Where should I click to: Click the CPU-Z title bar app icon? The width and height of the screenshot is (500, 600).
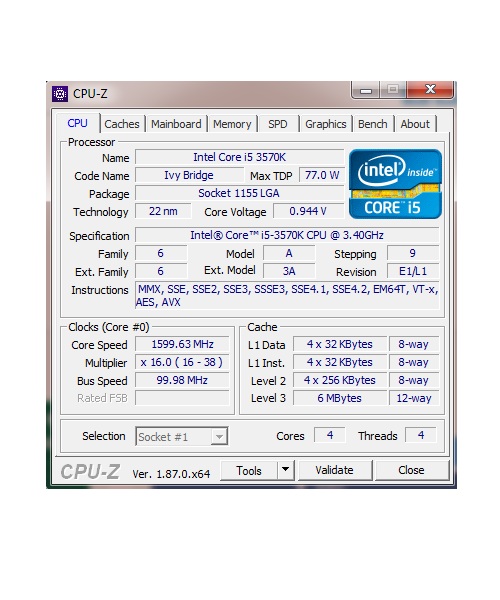click(60, 94)
